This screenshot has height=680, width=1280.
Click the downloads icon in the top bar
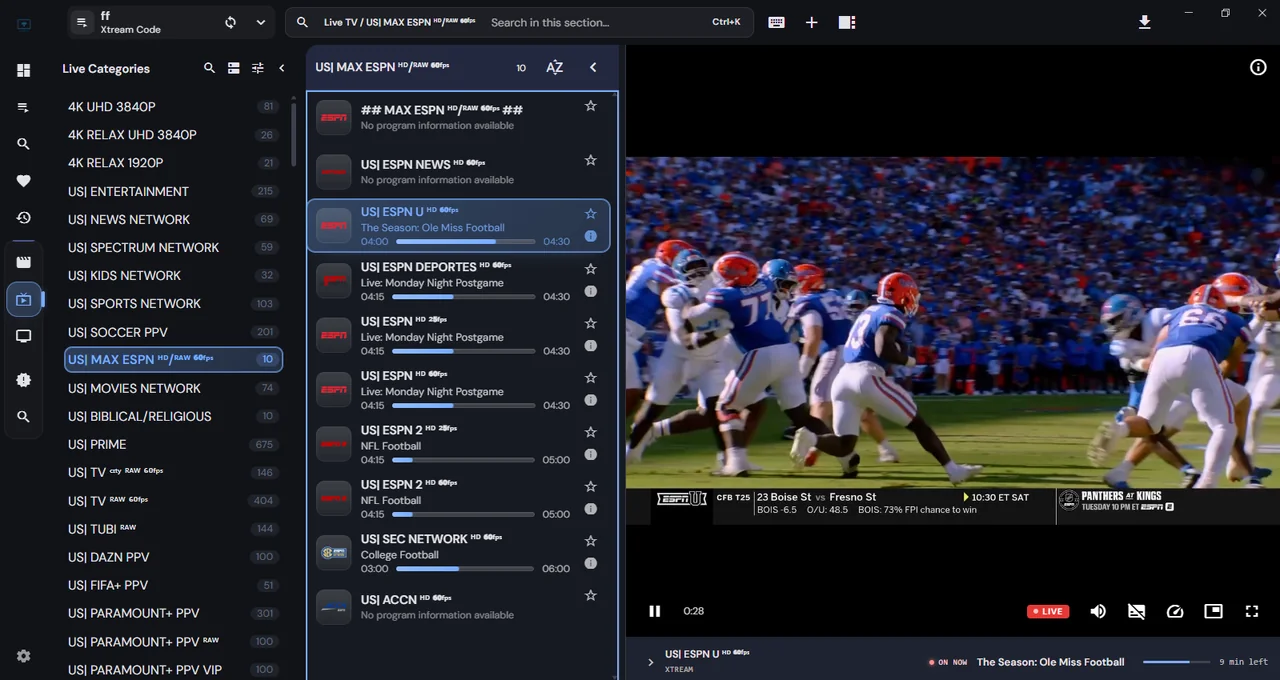pos(1145,22)
